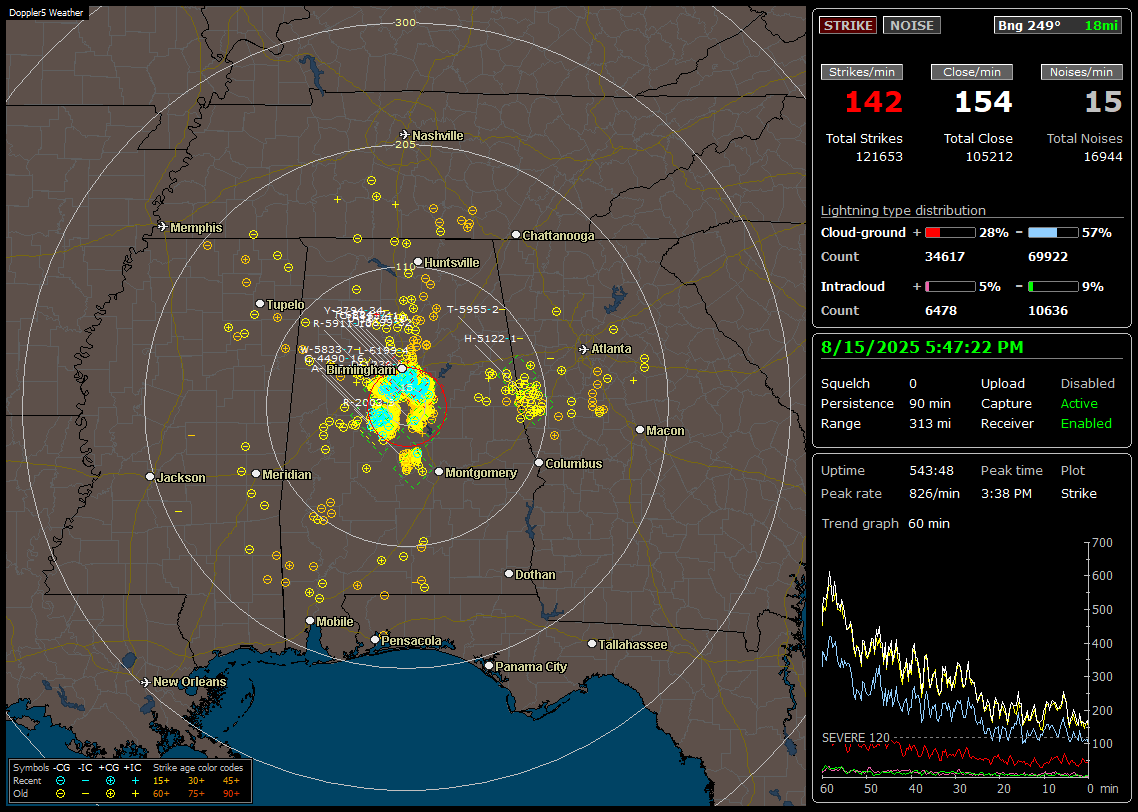
Task: Click the red STRIKE indicator button
Action: tap(848, 25)
